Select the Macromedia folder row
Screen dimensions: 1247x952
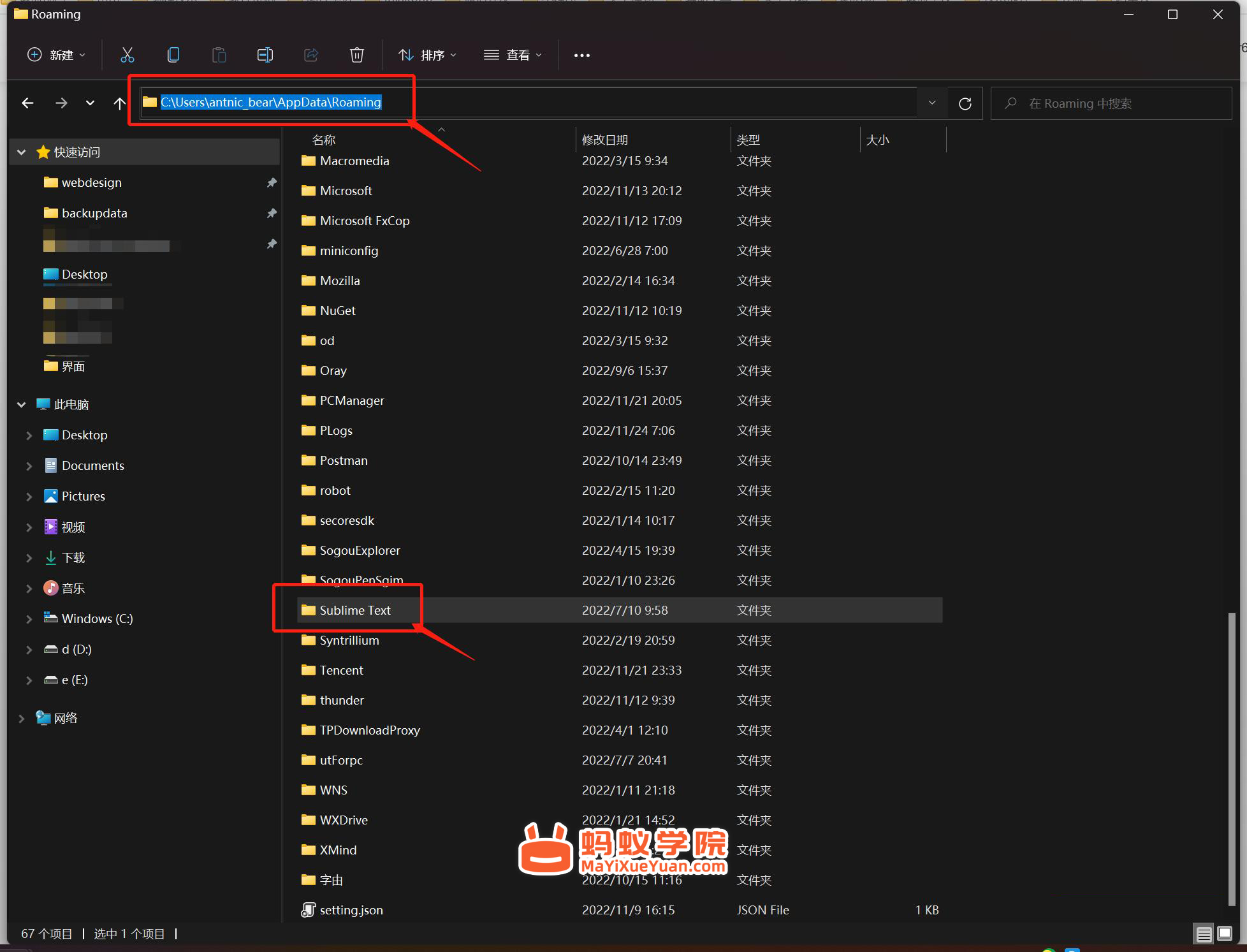(620, 161)
